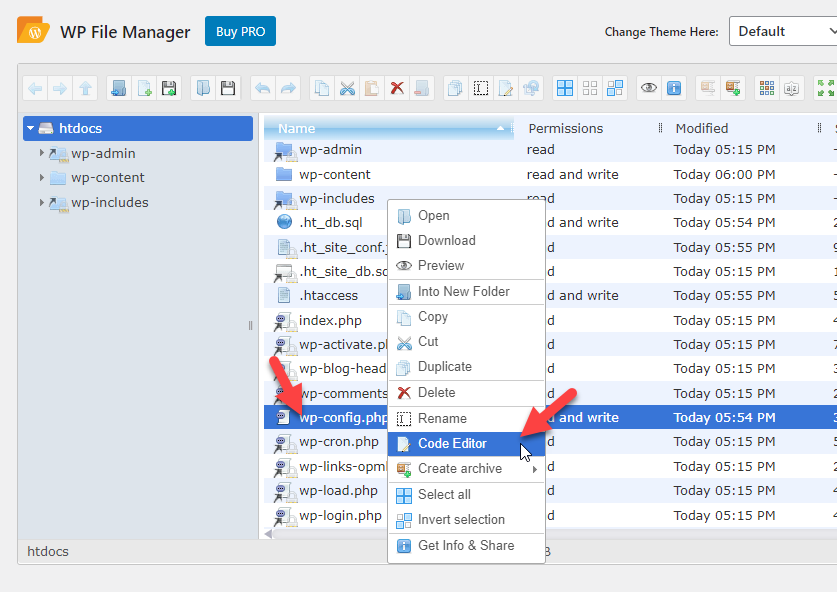The height and width of the screenshot is (592, 837).
Task: Click the Forward navigation arrow in toolbar
Action: tap(60, 88)
